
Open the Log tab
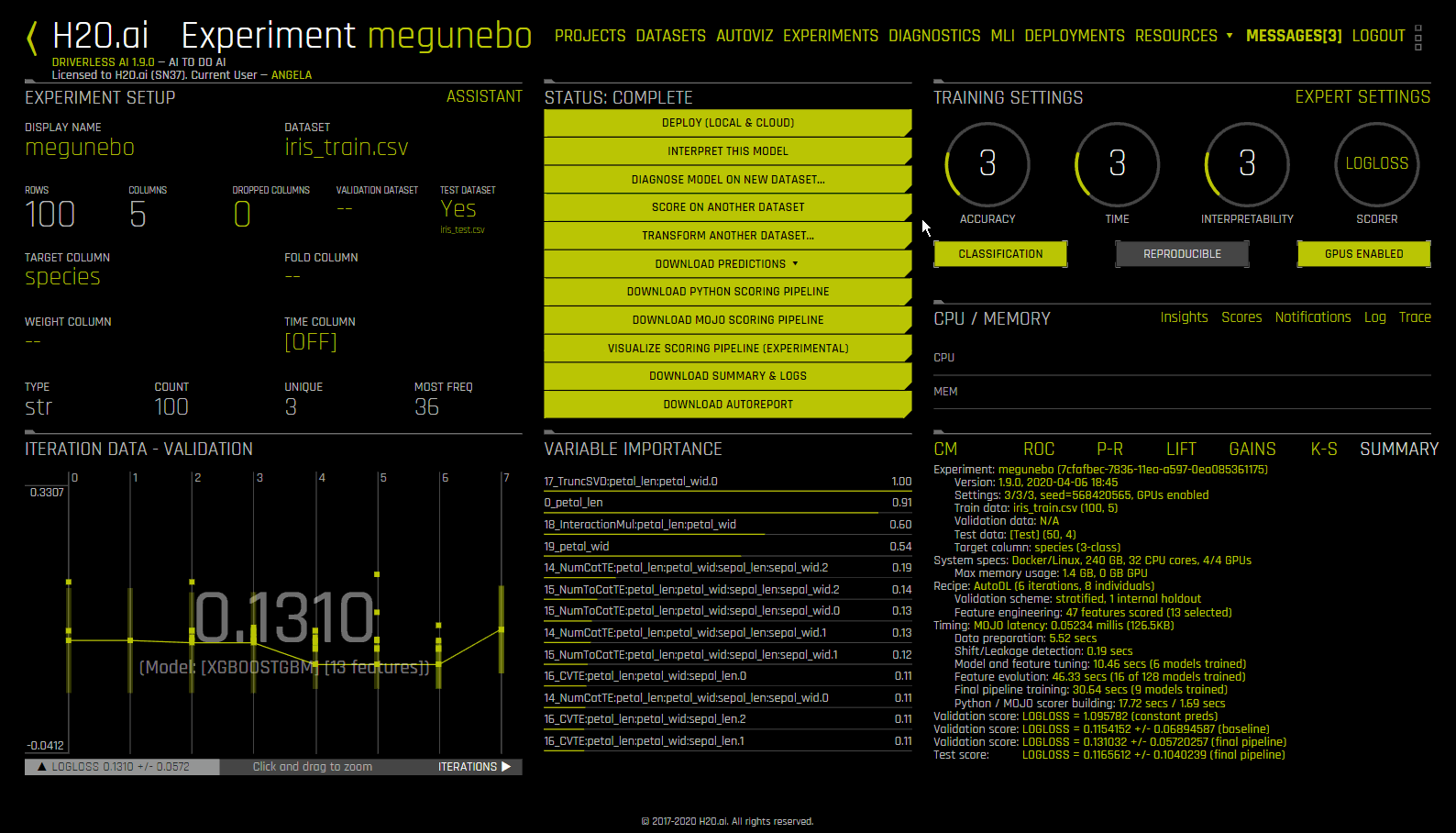(x=1375, y=317)
